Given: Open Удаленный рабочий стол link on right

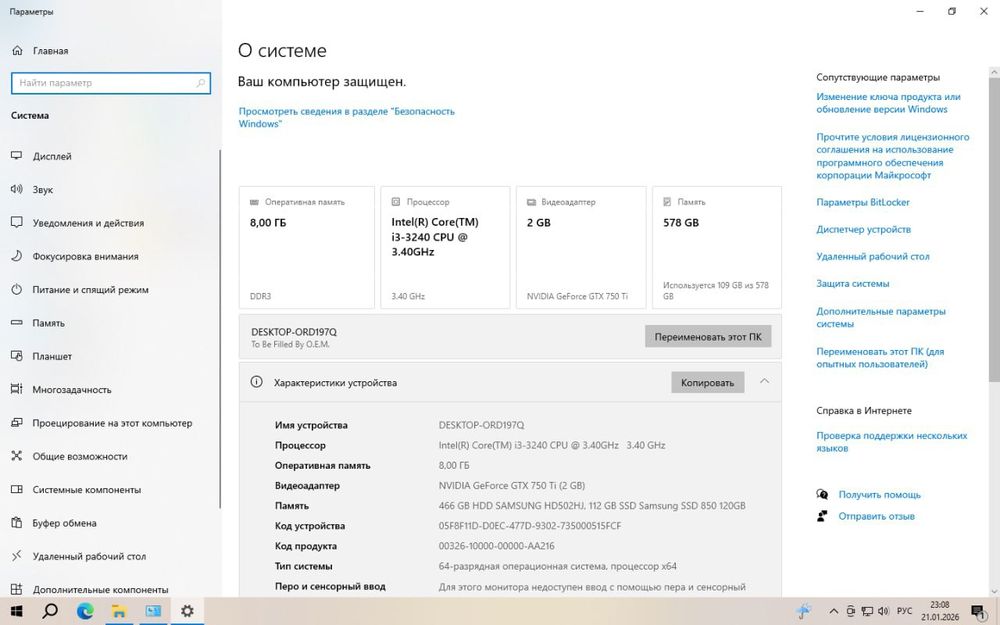Looking at the screenshot, I should pos(872,256).
